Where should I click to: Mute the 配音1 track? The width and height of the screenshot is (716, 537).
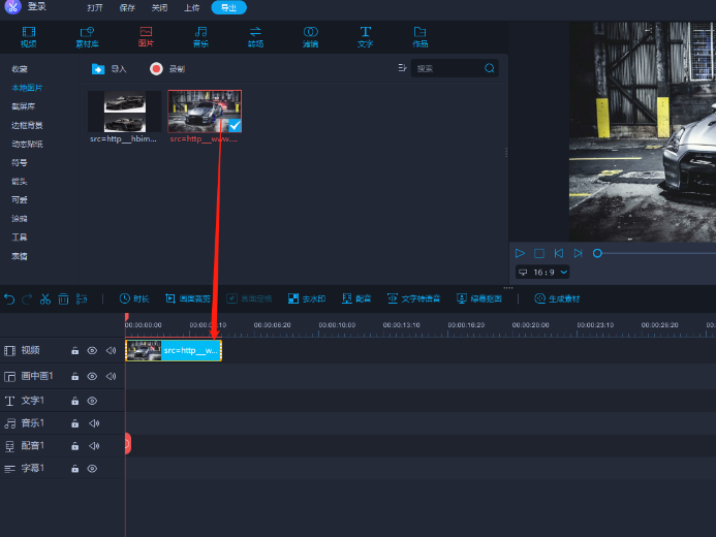[94, 446]
